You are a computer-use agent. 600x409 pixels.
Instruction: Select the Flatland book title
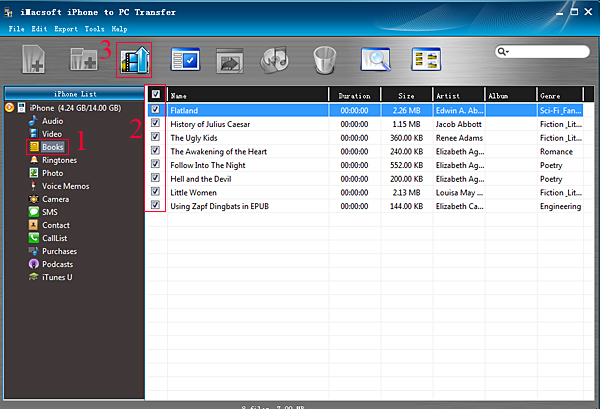[x=184, y=111]
